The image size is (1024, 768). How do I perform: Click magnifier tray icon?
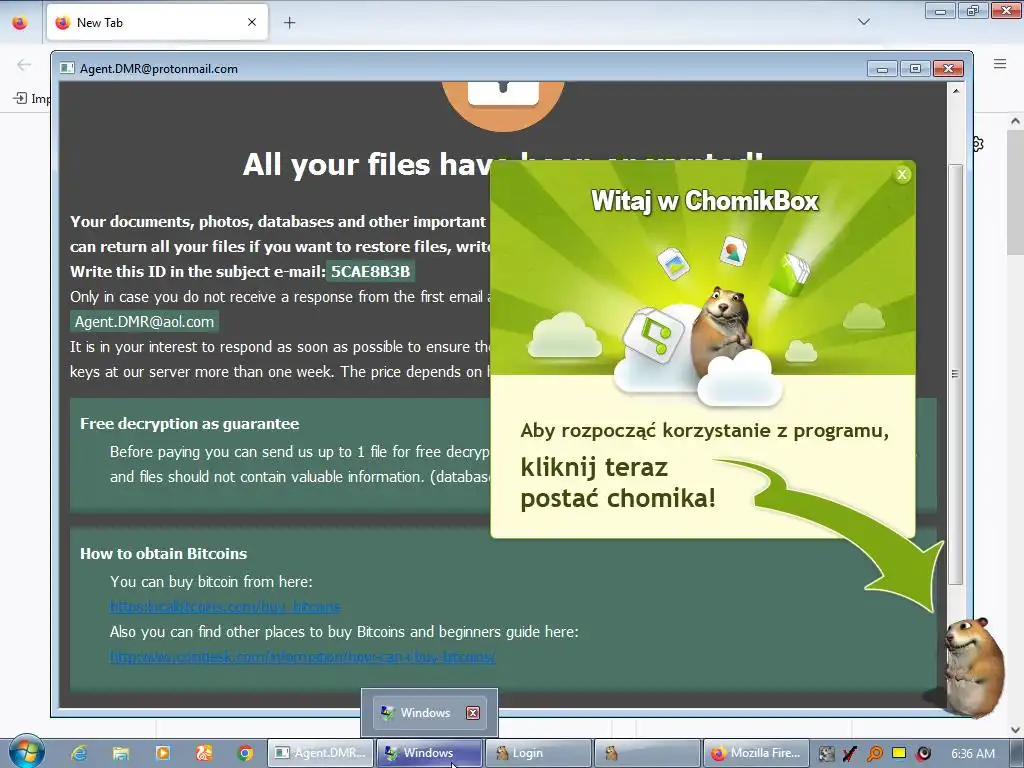[874, 754]
